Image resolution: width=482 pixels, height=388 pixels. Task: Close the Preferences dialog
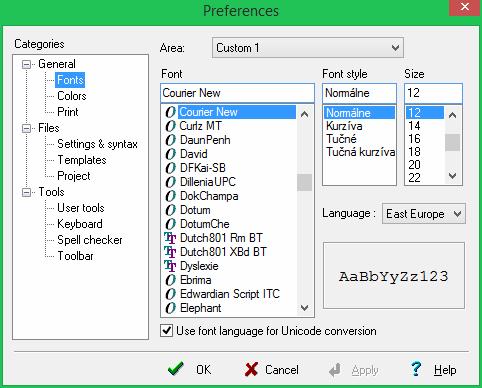click(465, 7)
